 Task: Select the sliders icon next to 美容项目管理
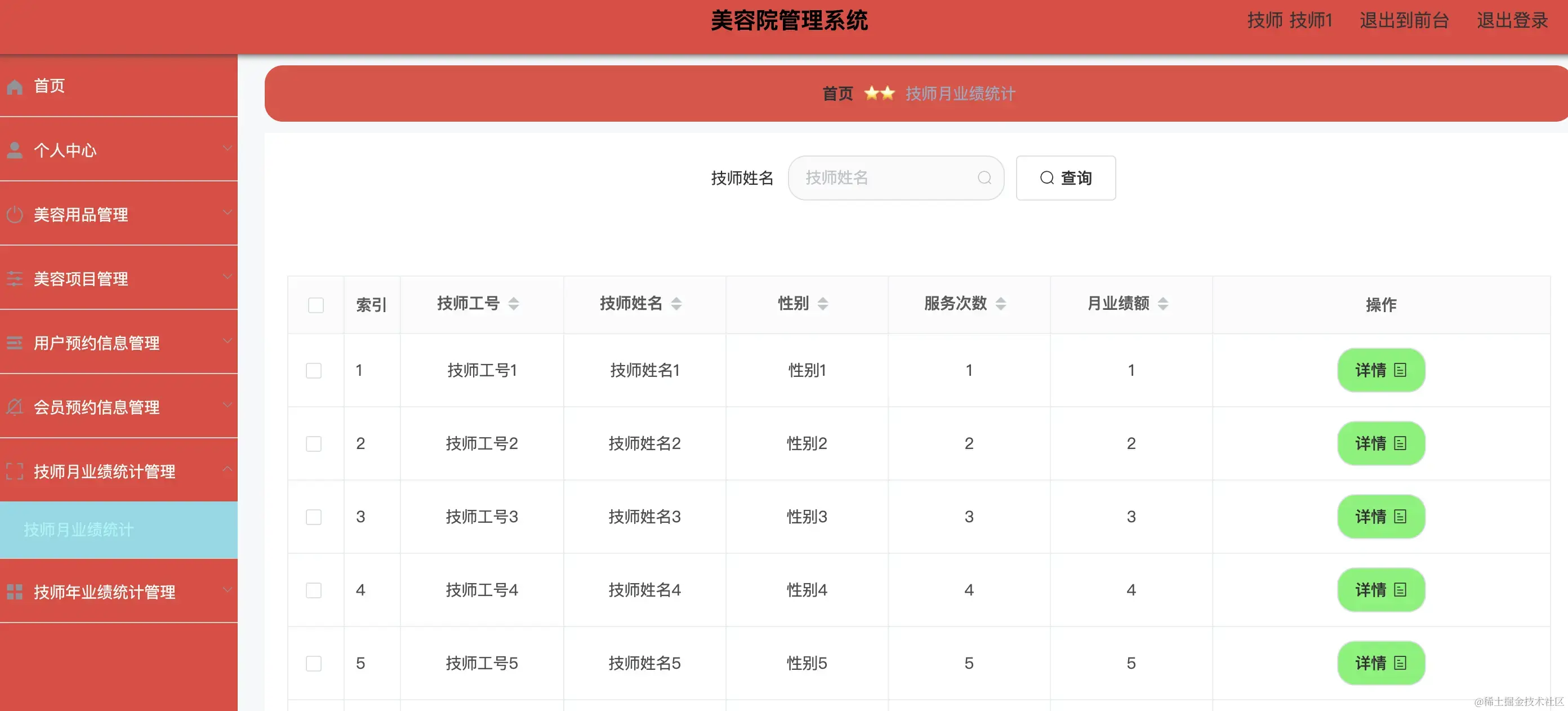[x=15, y=279]
